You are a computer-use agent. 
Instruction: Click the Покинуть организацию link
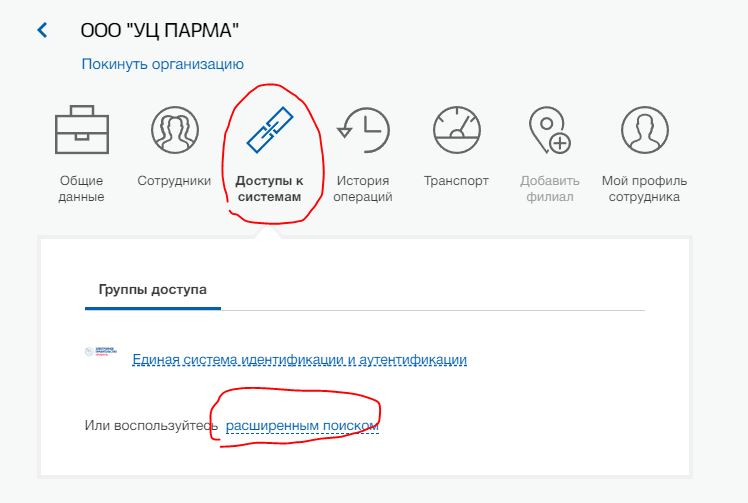[x=163, y=64]
